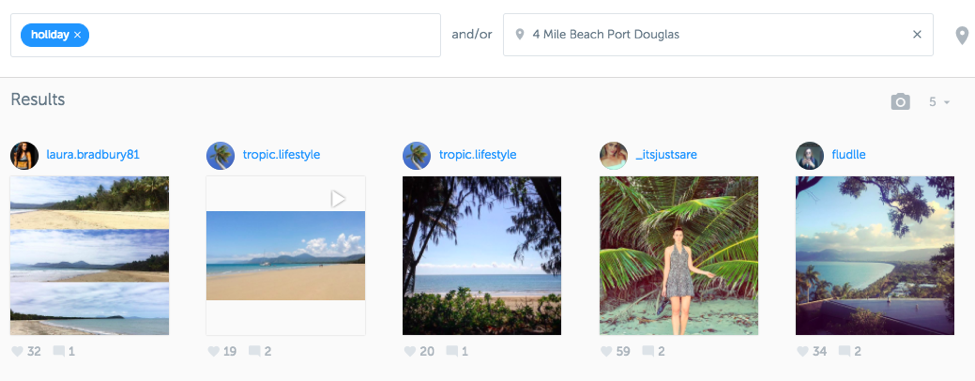
Task: Clear the 4 Mile Beach location field
Action: tap(917, 35)
